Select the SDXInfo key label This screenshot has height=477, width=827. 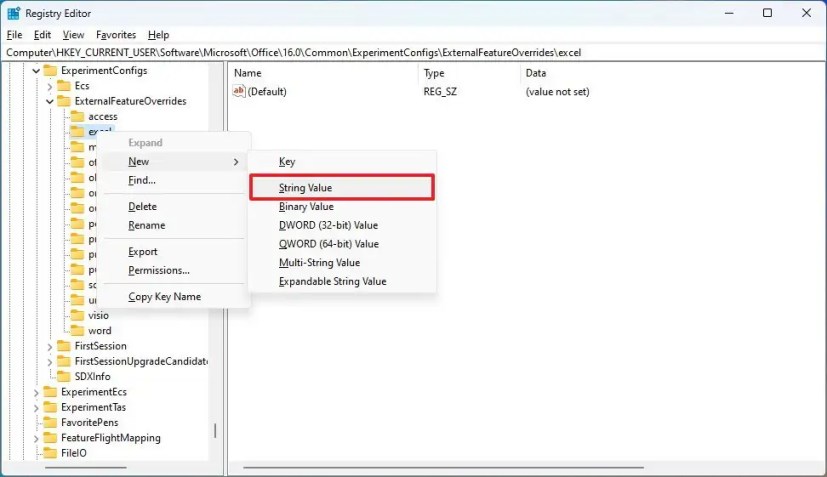pos(92,377)
